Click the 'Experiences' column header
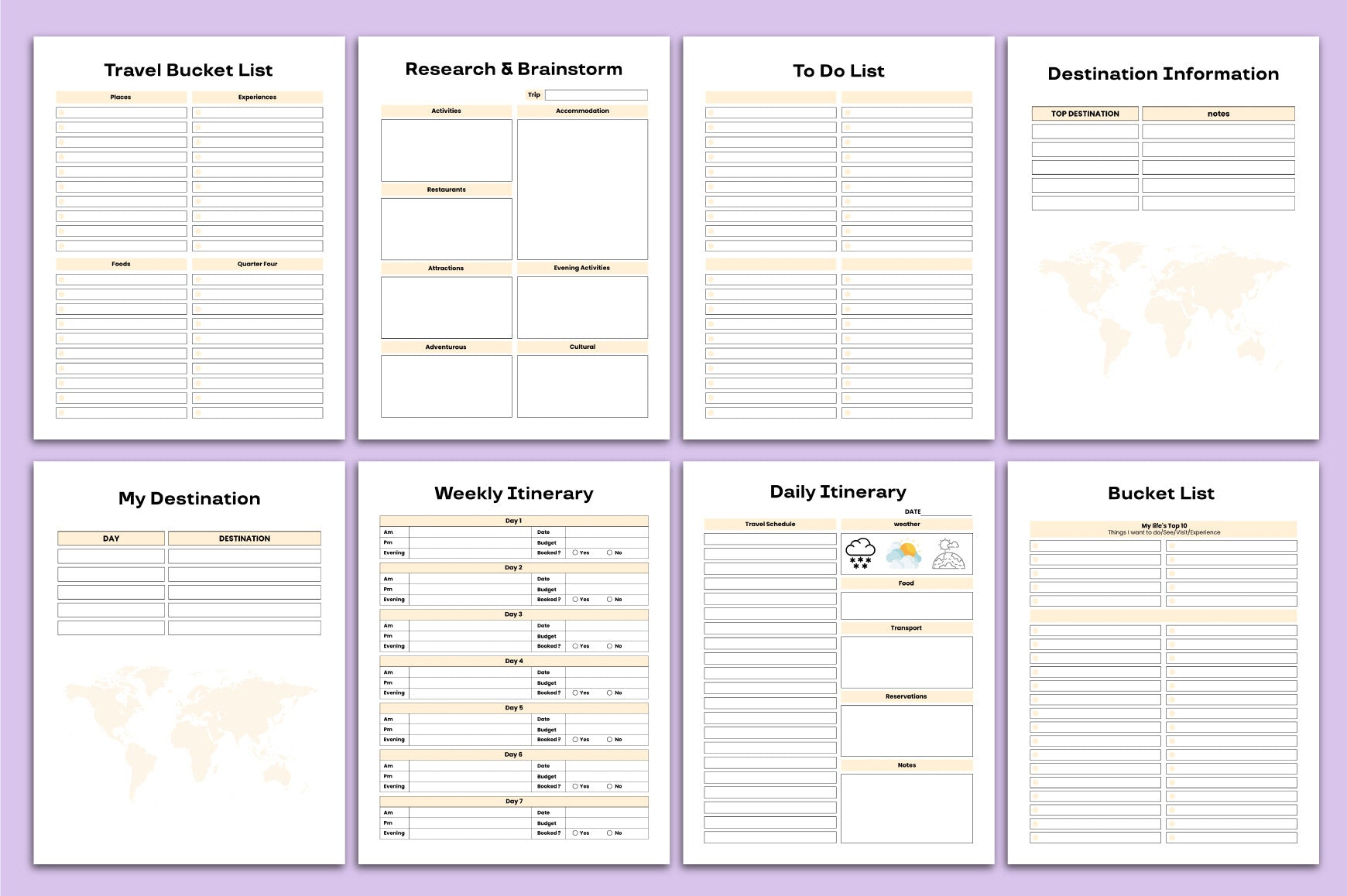This screenshot has height=896, width=1347. pyautogui.click(x=257, y=97)
